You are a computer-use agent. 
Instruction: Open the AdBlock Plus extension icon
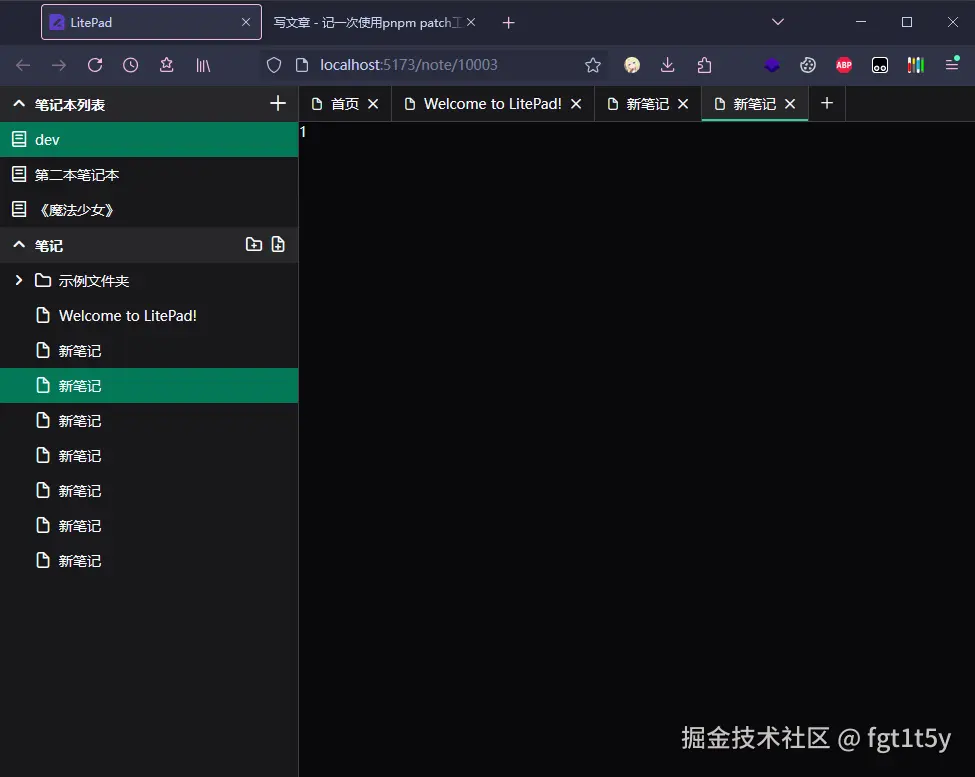[x=843, y=64]
